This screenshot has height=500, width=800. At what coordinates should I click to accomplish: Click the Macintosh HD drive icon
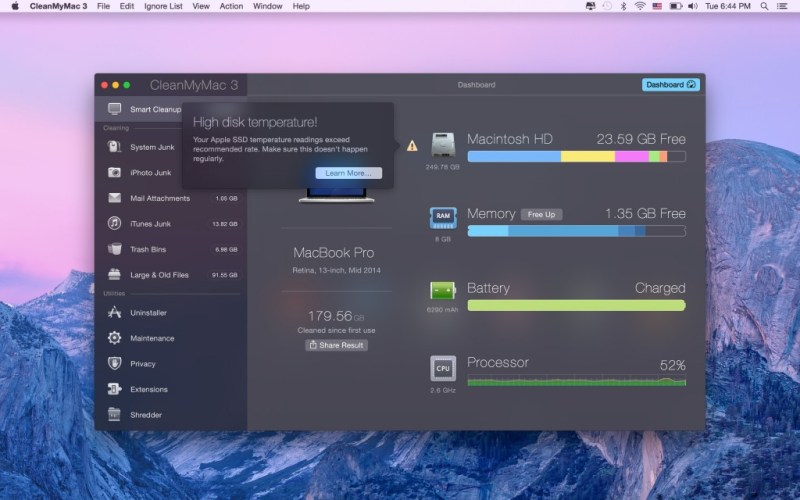pyautogui.click(x=442, y=145)
